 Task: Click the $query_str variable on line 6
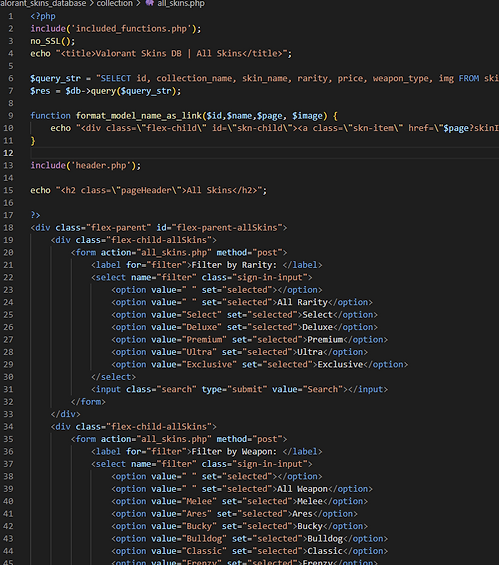[x=56, y=79]
